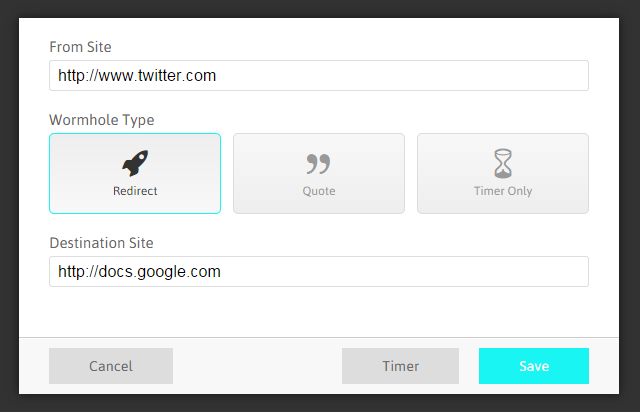Focus the From Site input field
Image resolution: width=640 pixels, height=412 pixels.
[400, 76]
